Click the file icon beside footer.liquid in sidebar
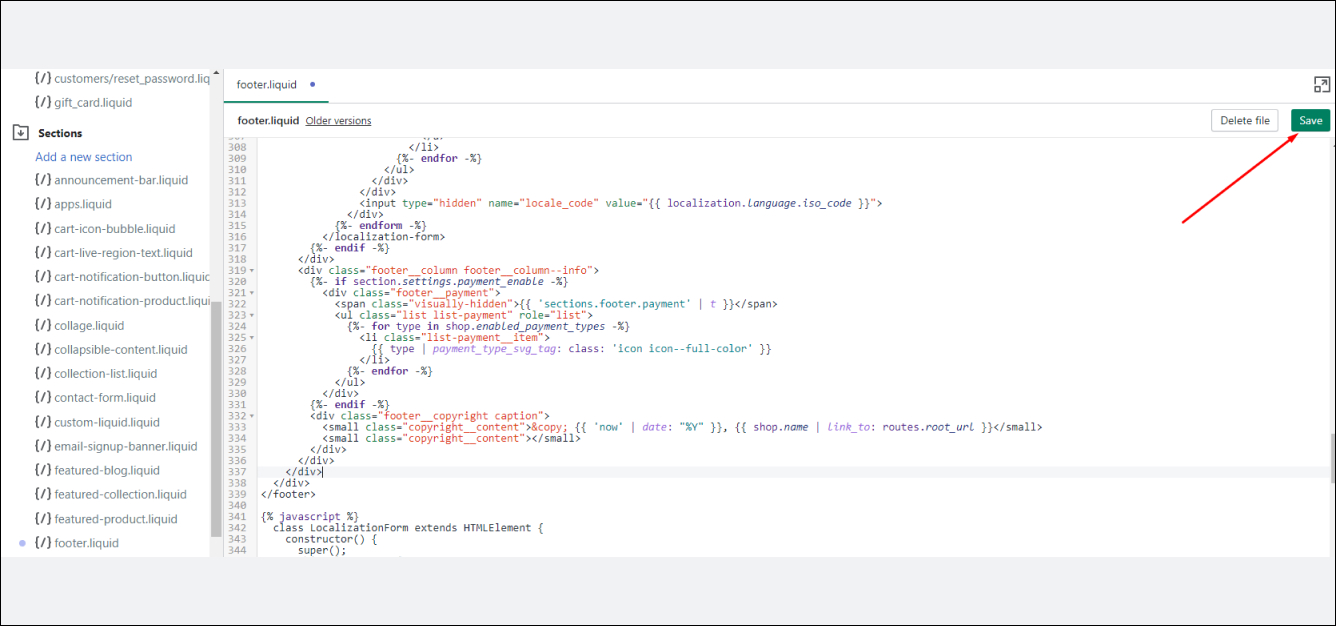This screenshot has height=626, width=1336. coord(42,543)
